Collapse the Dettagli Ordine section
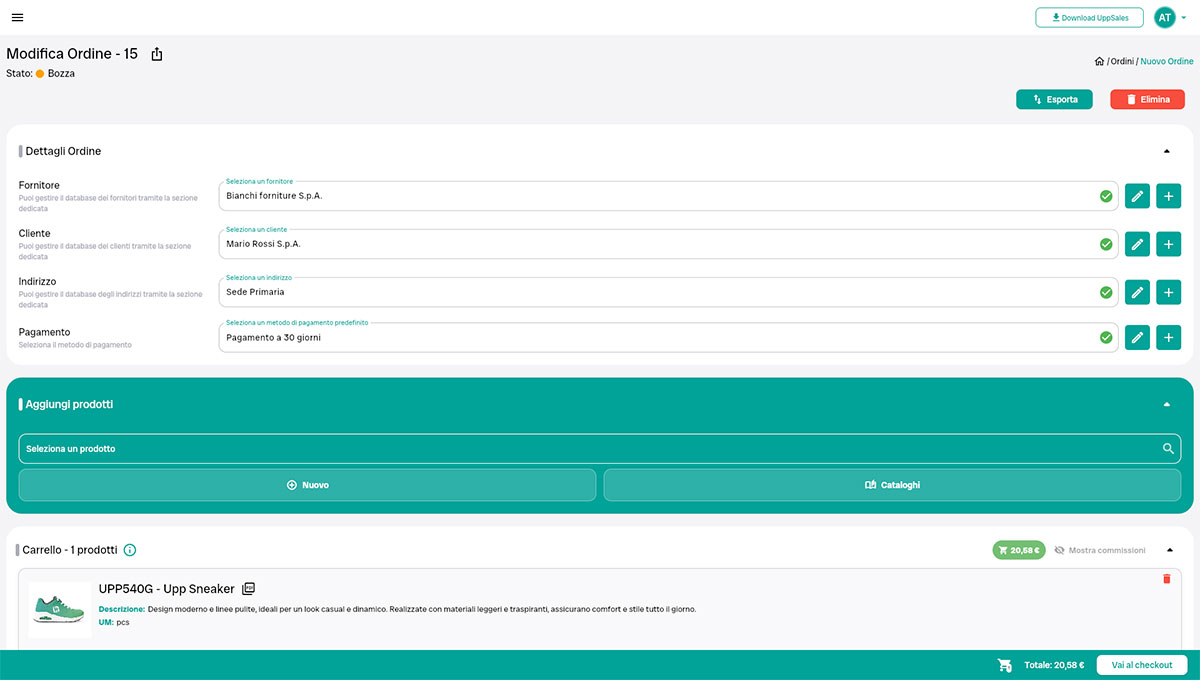The width and height of the screenshot is (1200, 680). coord(1165,150)
